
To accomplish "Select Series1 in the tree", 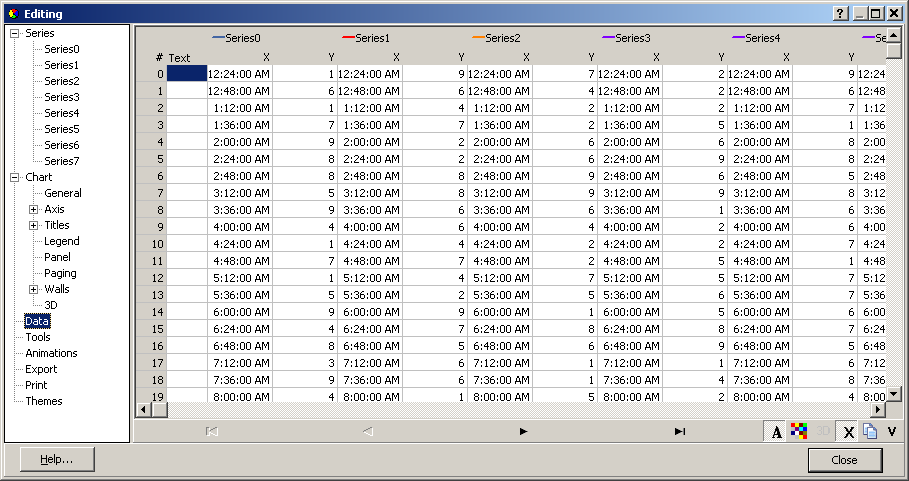I will [61, 65].
